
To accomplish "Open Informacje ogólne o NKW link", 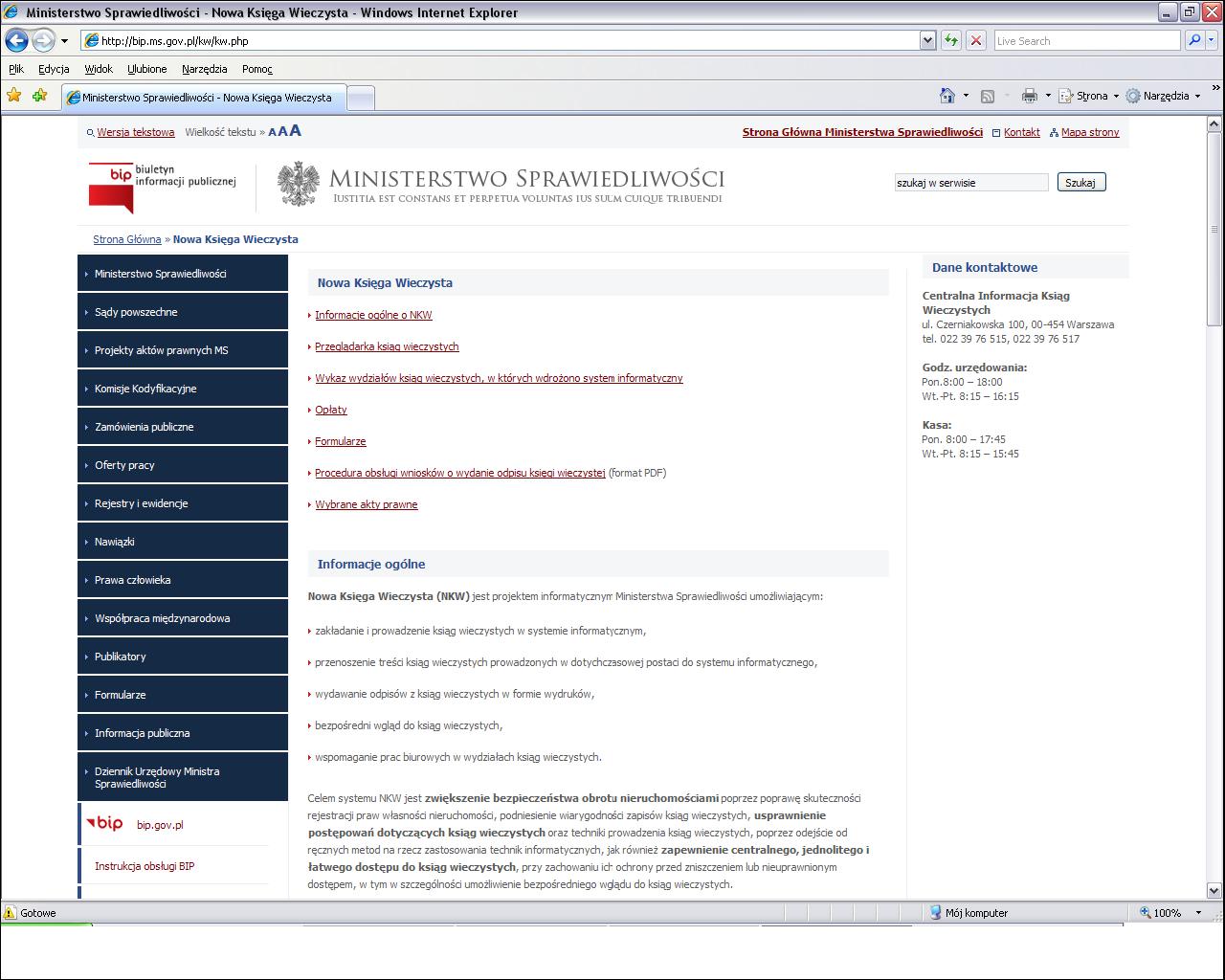I will point(373,315).
